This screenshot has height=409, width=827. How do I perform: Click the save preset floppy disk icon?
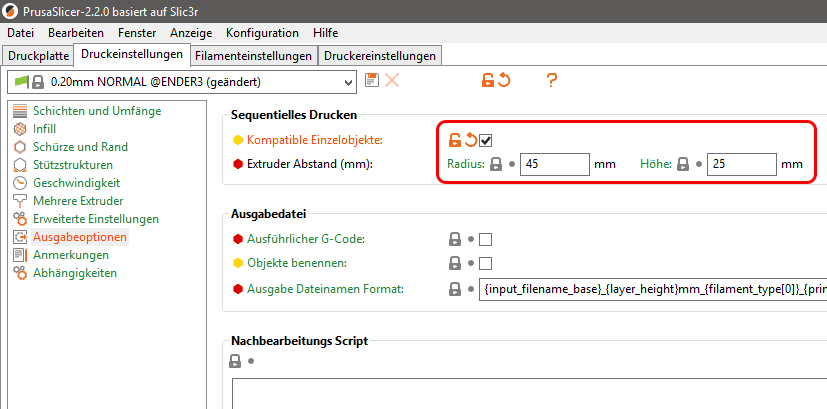coord(372,81)
